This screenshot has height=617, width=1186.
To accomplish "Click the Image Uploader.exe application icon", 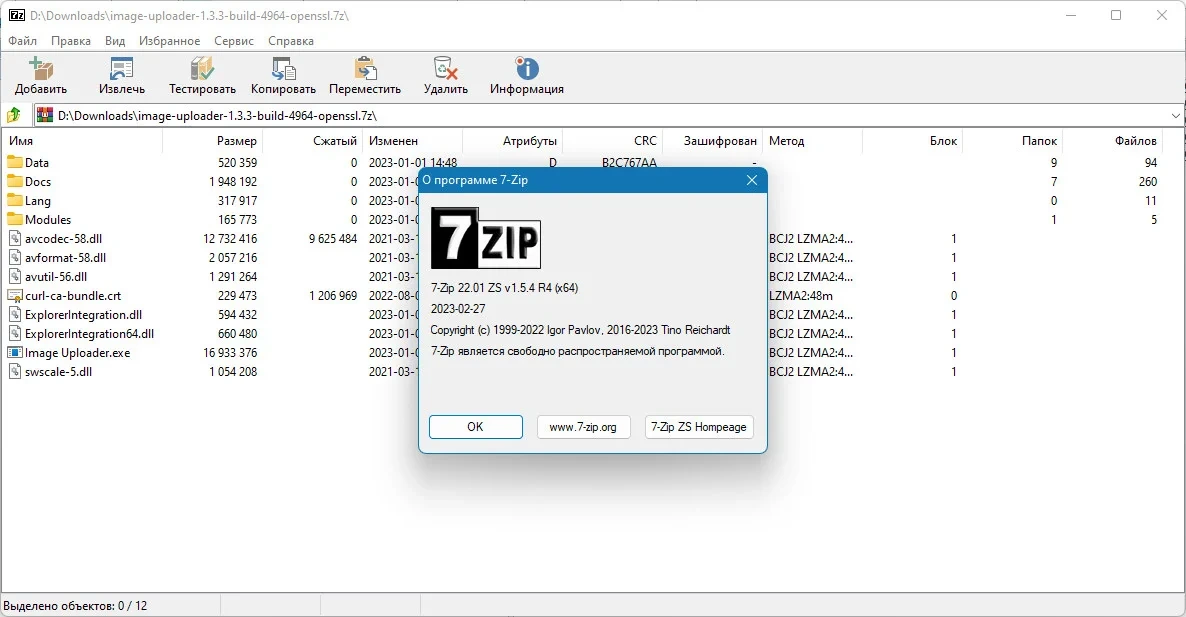I will point(14,352).
